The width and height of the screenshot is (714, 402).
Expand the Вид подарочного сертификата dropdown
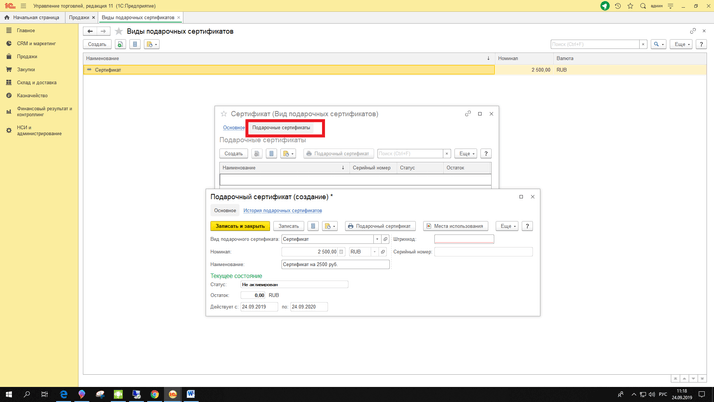pos(377,239)
